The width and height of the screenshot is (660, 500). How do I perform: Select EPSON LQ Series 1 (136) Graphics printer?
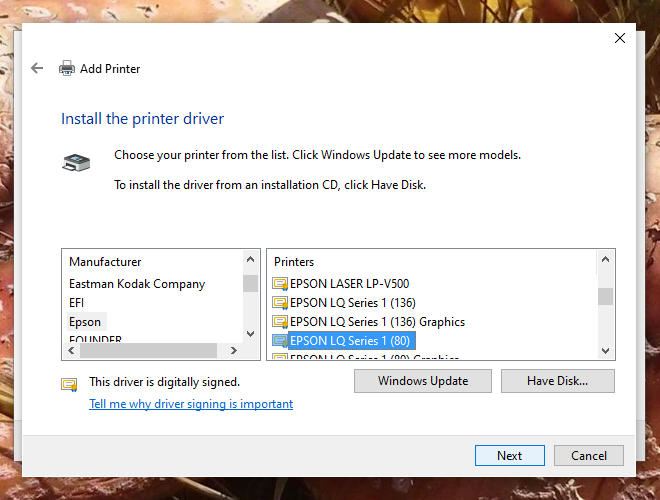point(377,322)
